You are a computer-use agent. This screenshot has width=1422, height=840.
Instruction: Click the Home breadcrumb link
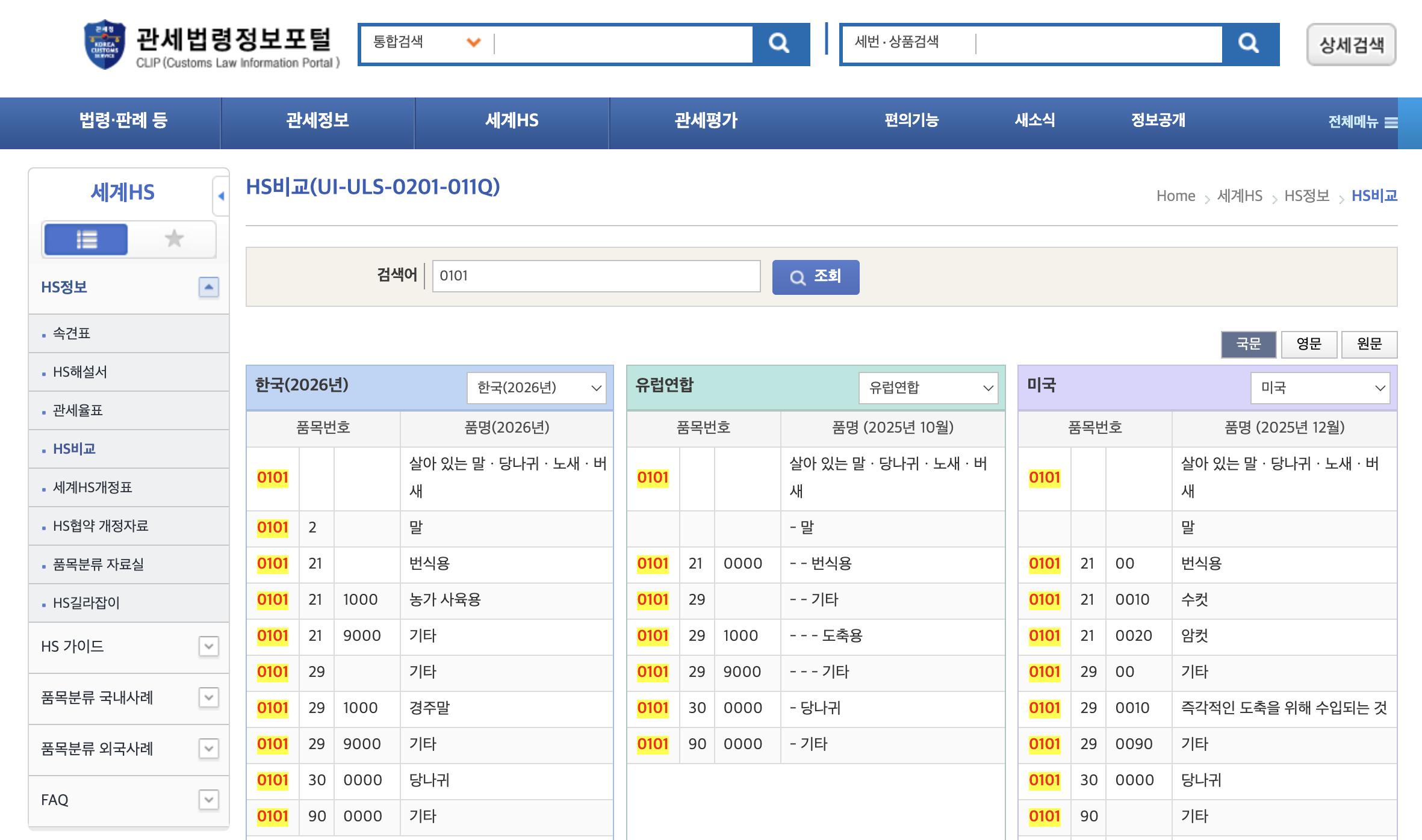click(x=1175, y=195)
